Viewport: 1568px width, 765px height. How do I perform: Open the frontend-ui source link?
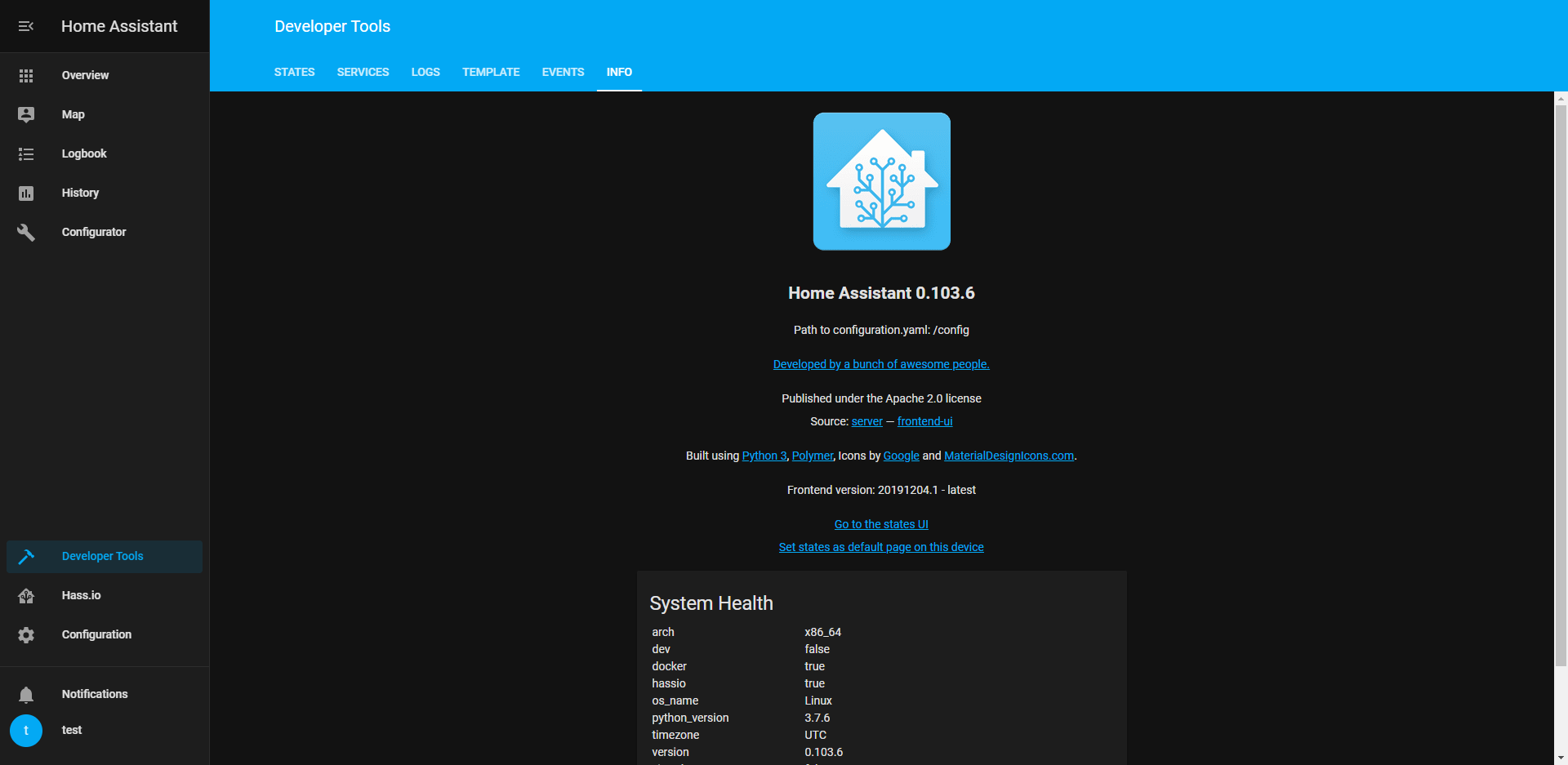point(924,421)
